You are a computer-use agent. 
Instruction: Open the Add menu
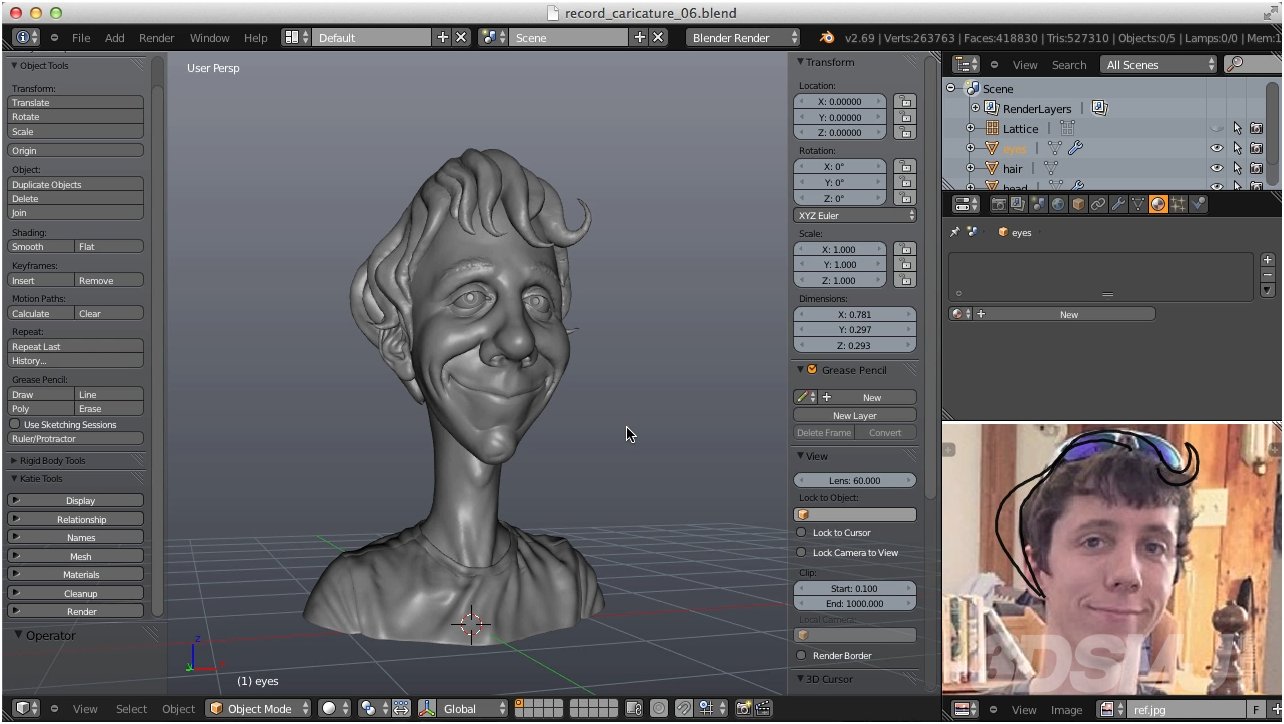[115, 37]
